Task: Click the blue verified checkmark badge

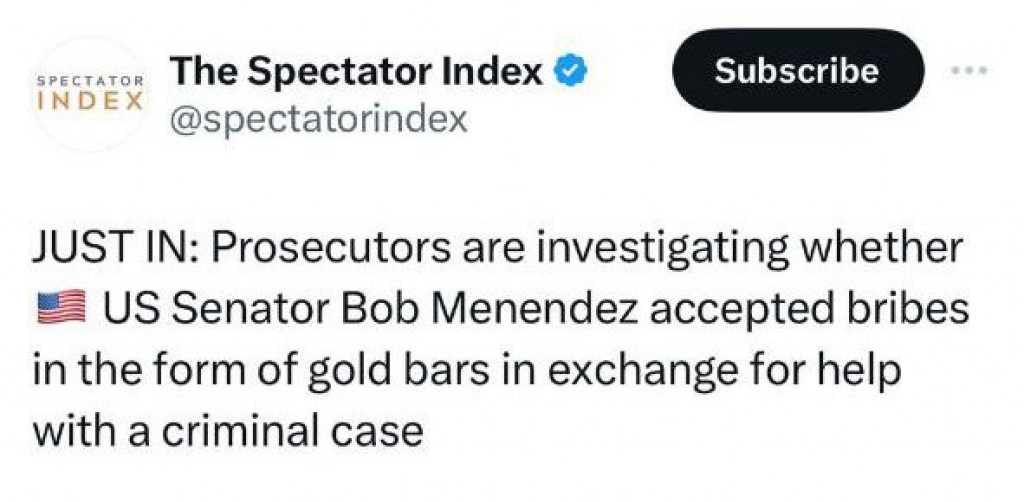Action: click(571, 71)
